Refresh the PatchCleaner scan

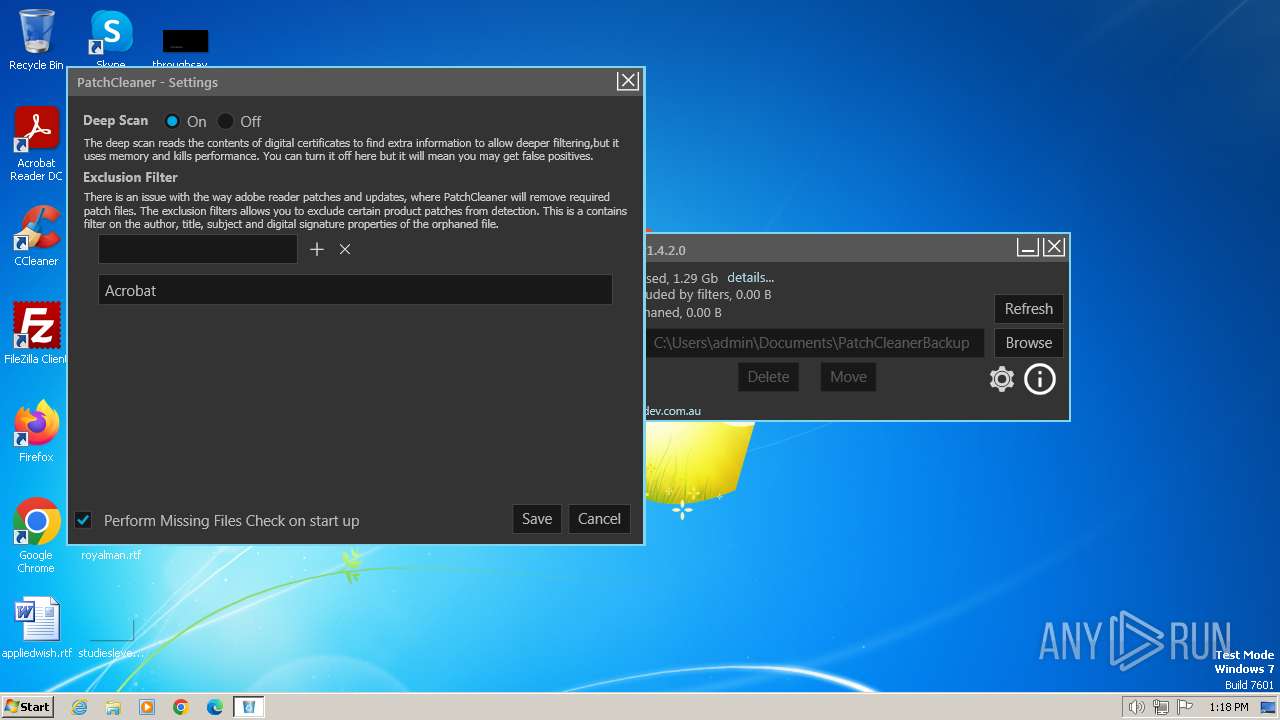tap(1028, 308)
